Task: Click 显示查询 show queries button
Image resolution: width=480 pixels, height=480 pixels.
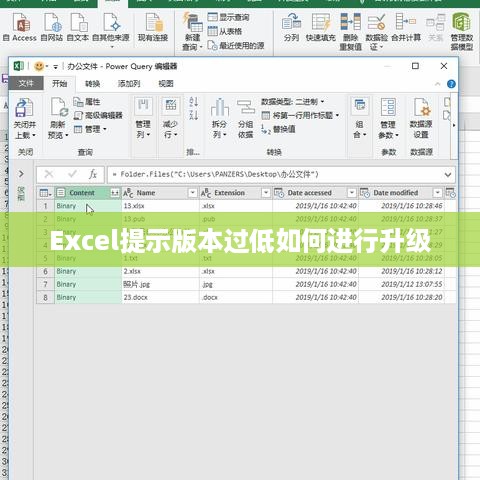Action: coord(228,17)
